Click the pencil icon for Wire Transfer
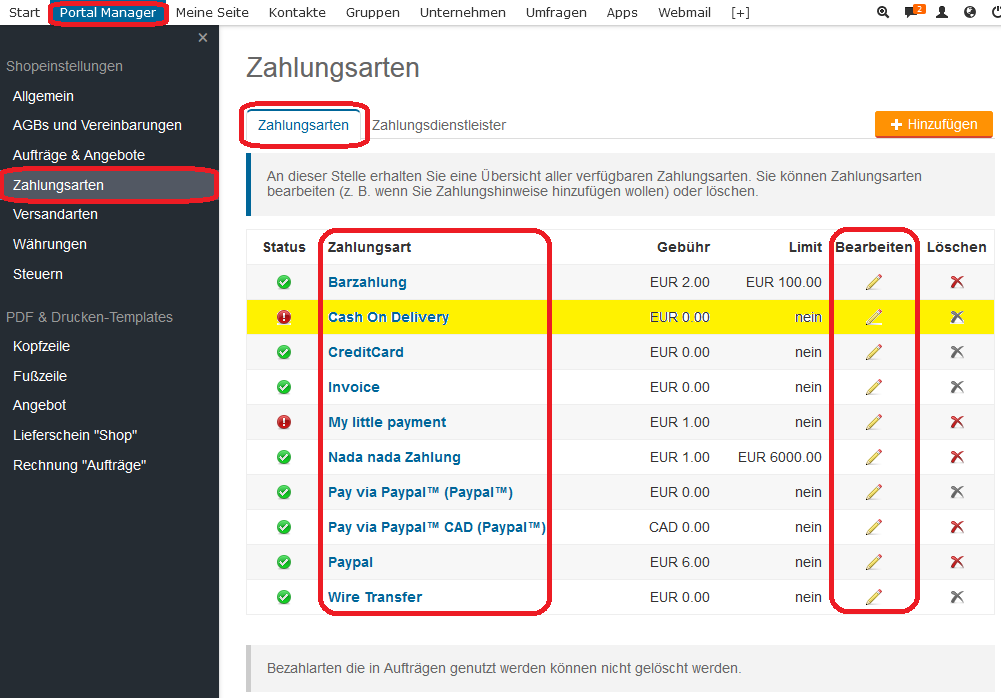1001x698 pixels. pyautogui.click(x=874, y=597)
